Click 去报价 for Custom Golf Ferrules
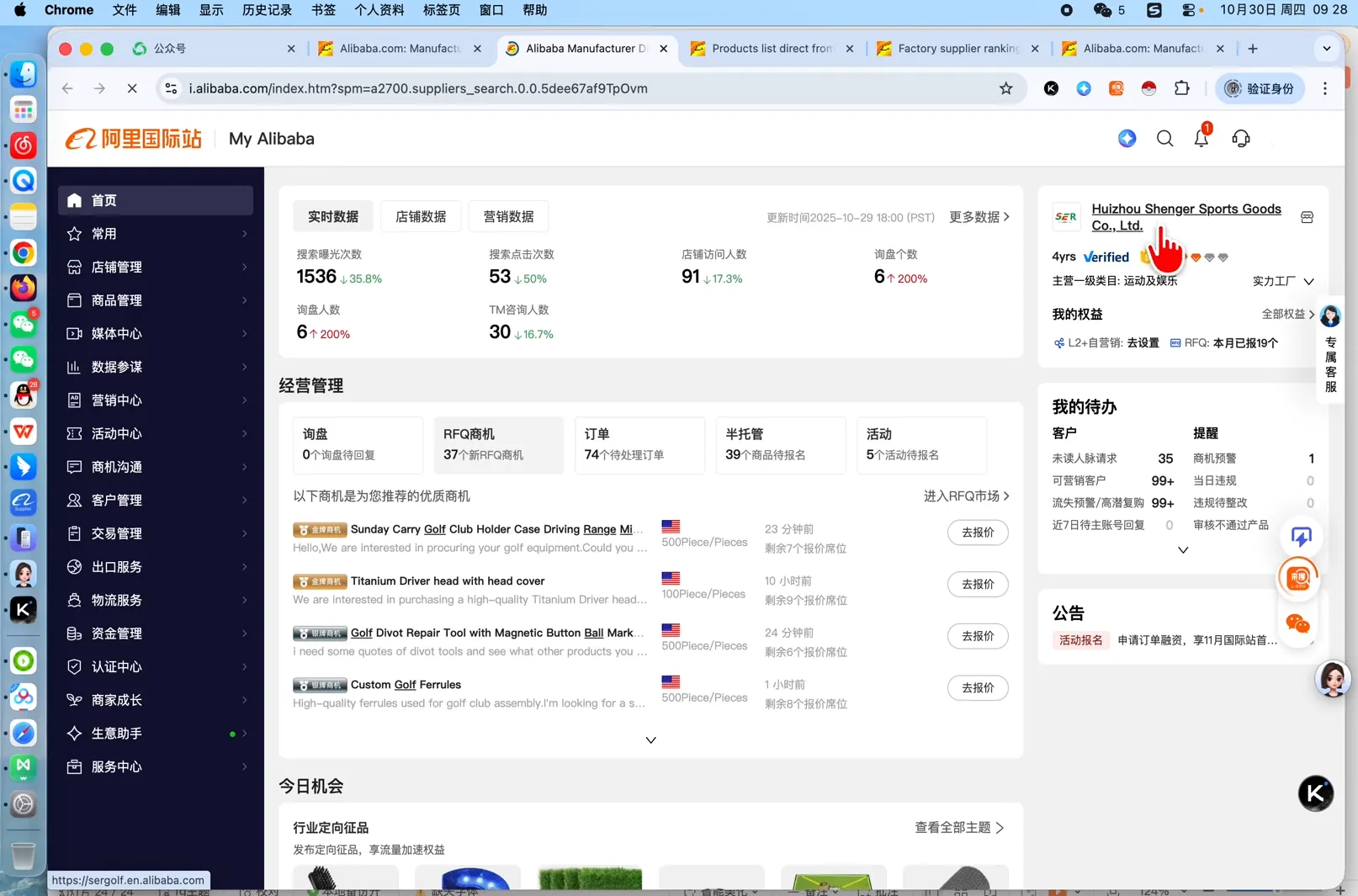The width and height of the screenshot is (1358, 896). [x=977, y=687]
